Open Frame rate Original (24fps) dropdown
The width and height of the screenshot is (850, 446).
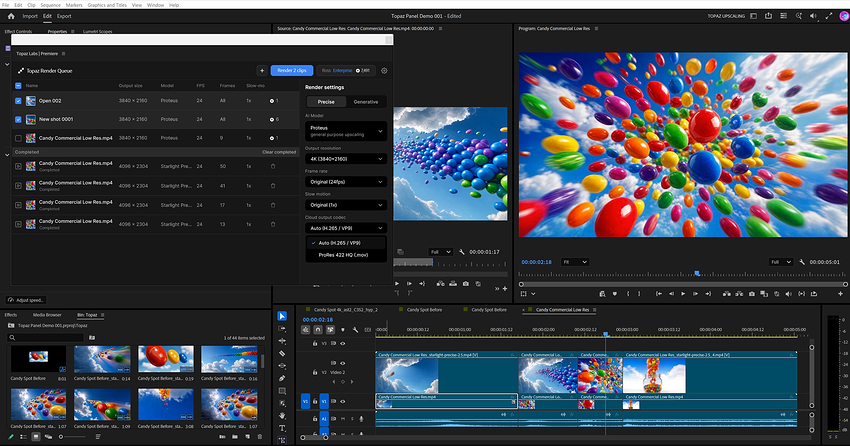point(346,182)
